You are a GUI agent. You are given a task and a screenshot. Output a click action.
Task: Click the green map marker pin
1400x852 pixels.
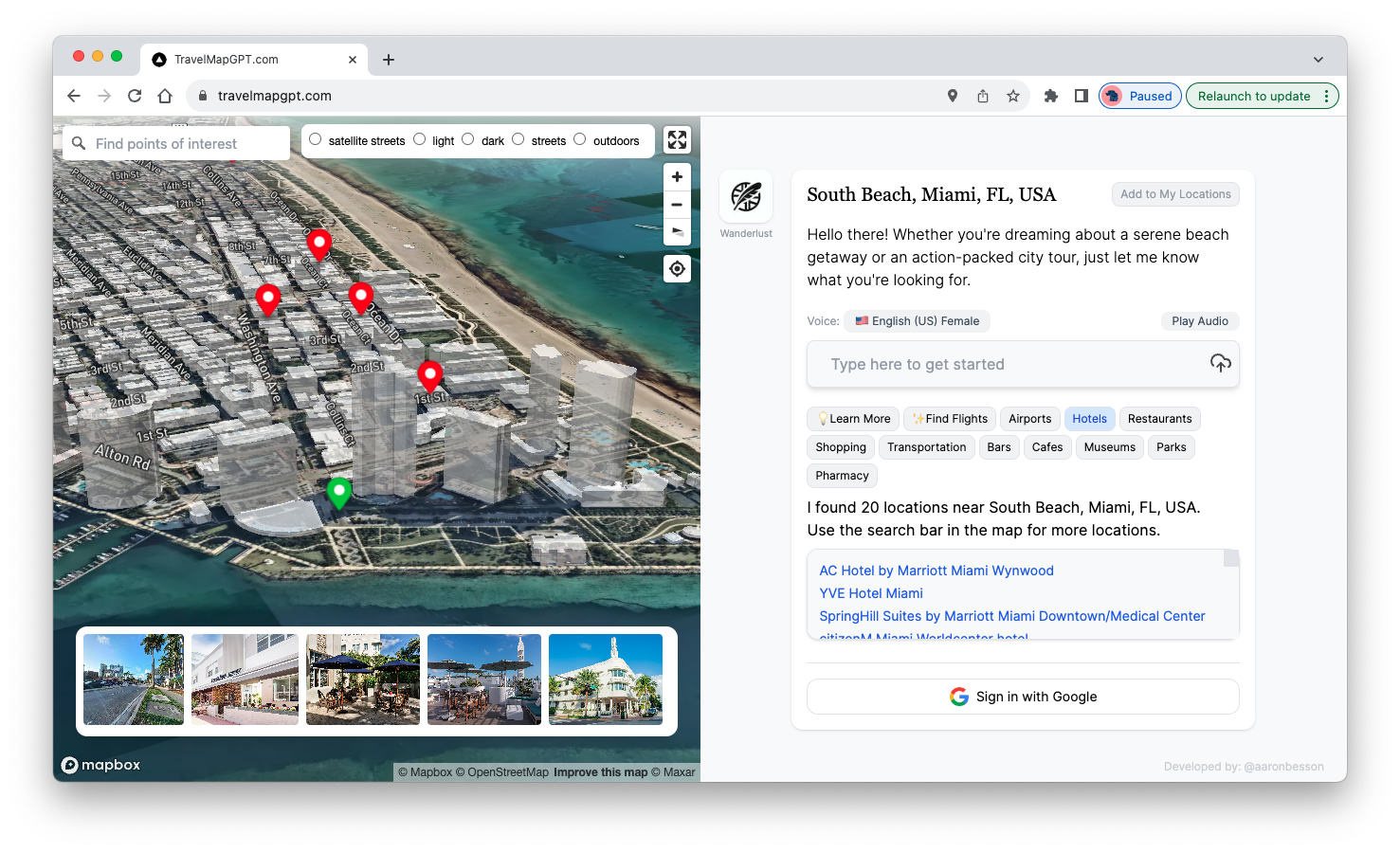(x=338, y=491)
